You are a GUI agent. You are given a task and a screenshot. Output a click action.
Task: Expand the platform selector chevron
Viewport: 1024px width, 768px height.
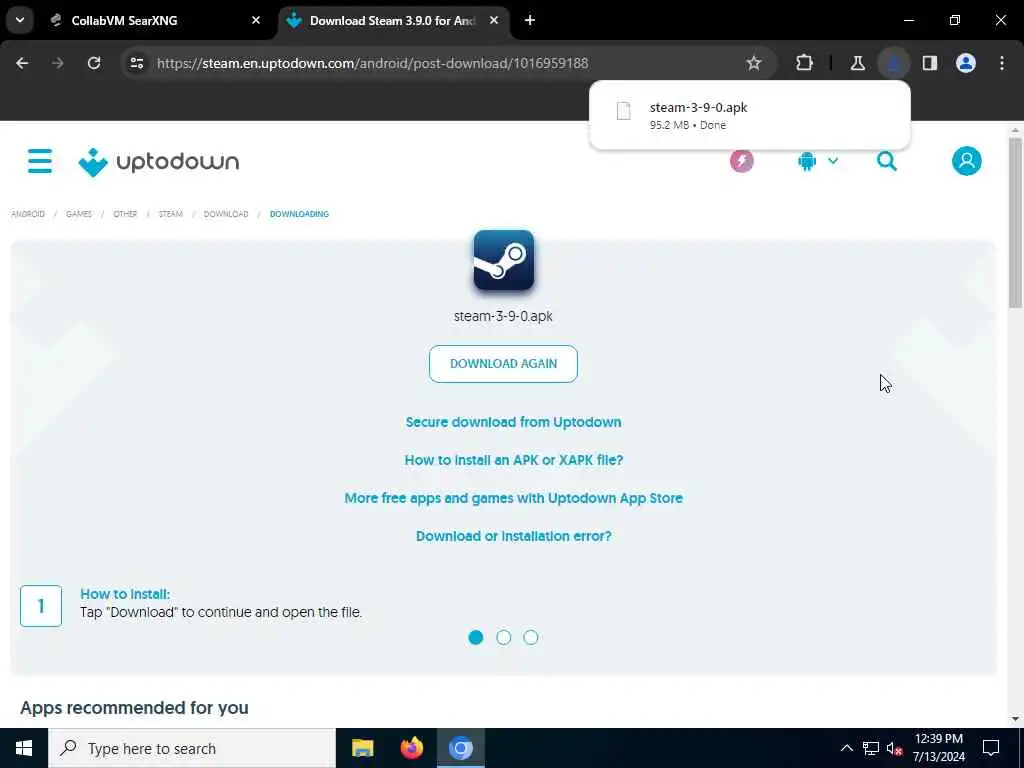(833, 161)
